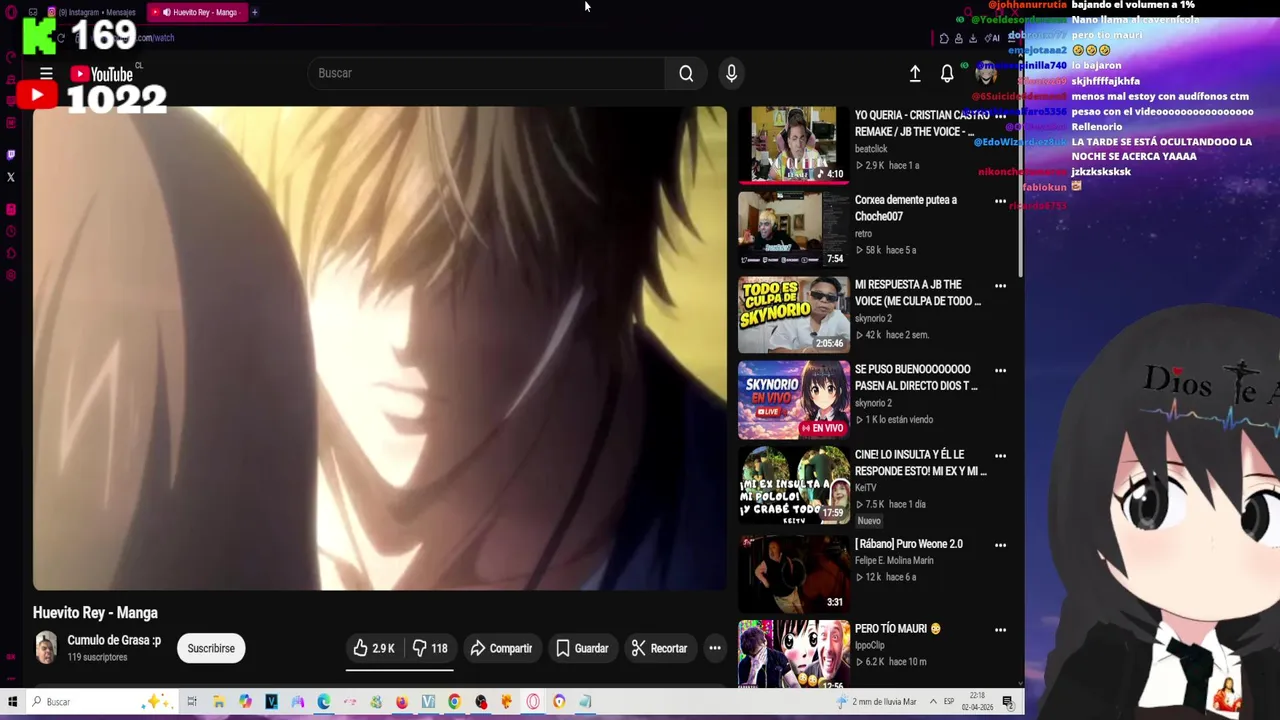Focus the YouTube Buscar search field
The width and height of the screenshot is (1280, 720).
coord(488,73)
